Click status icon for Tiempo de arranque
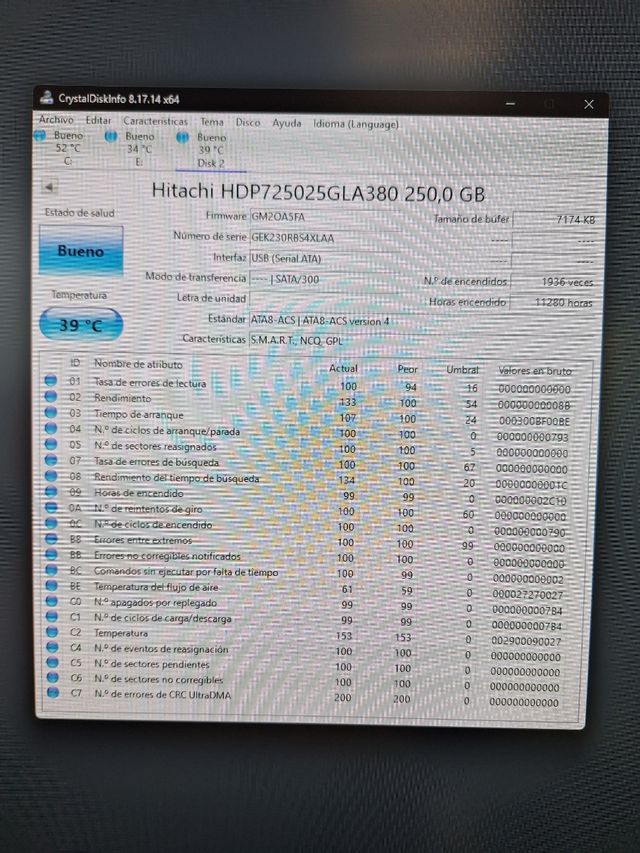Image resolution: width=640 pixels, height=853 pixels. click(x=51, y=412)
